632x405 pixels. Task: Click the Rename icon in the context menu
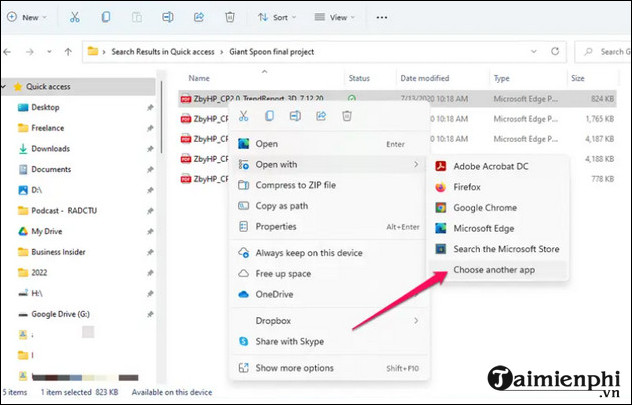coord(295,116)
